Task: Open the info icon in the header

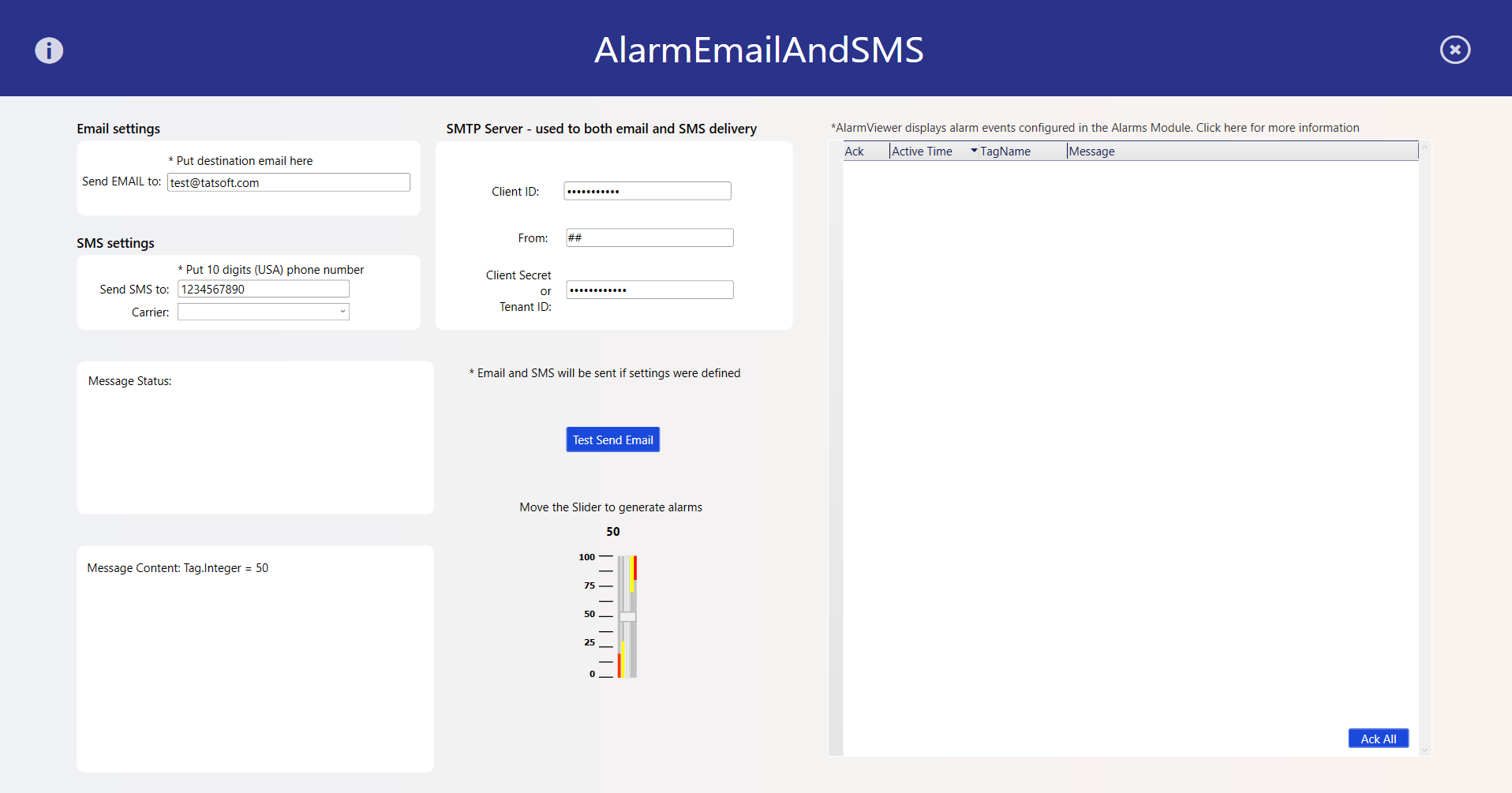Action: 49,50
